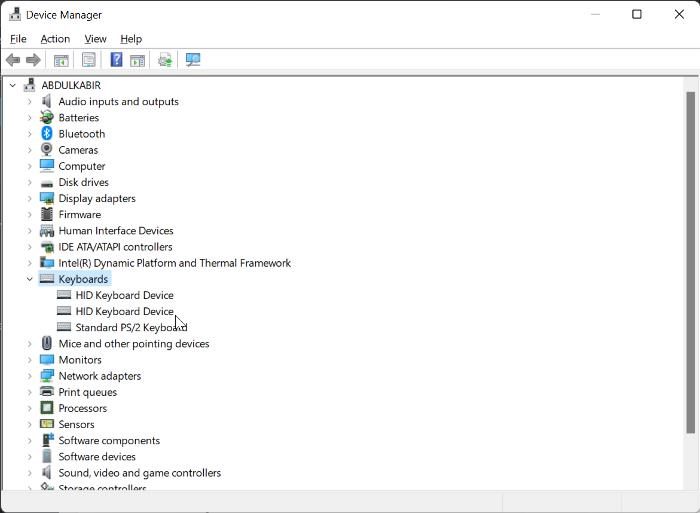Expand Mice and other pointing devices chevron
This screenshot has height=513, width=700.
[x=29, y=343]
